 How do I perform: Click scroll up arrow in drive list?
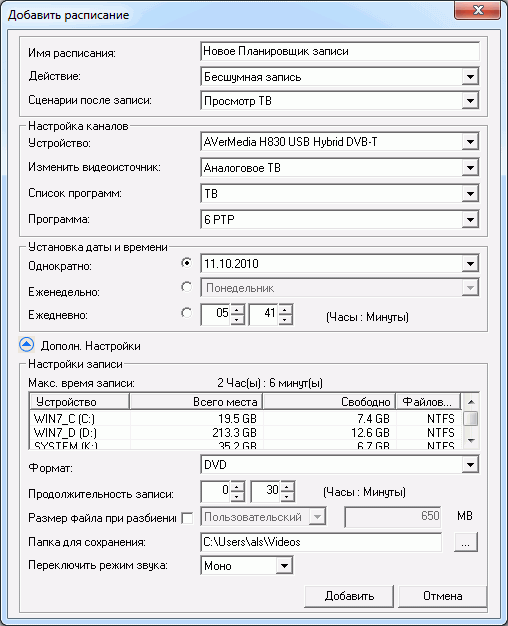pos(471,402)
